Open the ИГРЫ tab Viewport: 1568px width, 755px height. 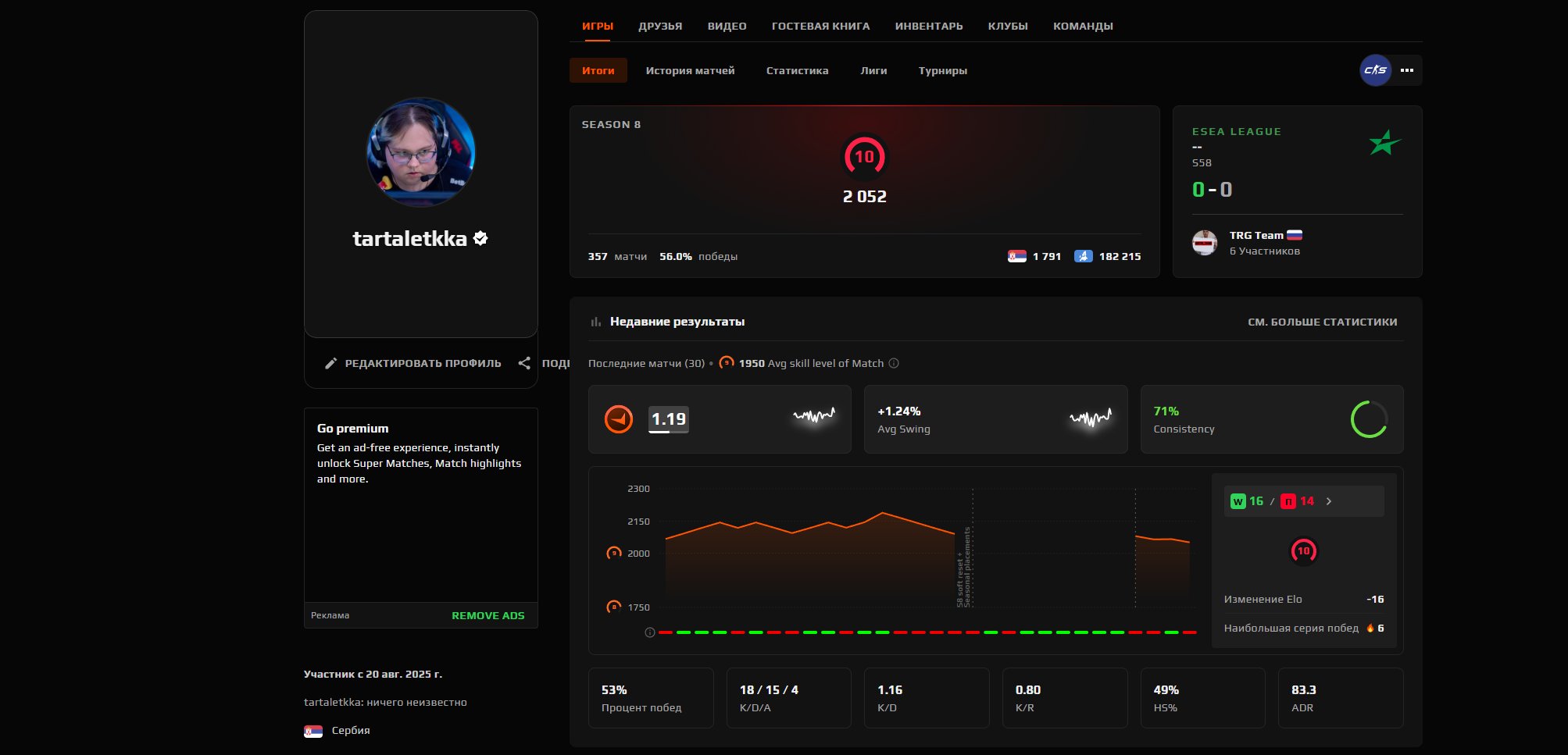(x=598, y=26)
